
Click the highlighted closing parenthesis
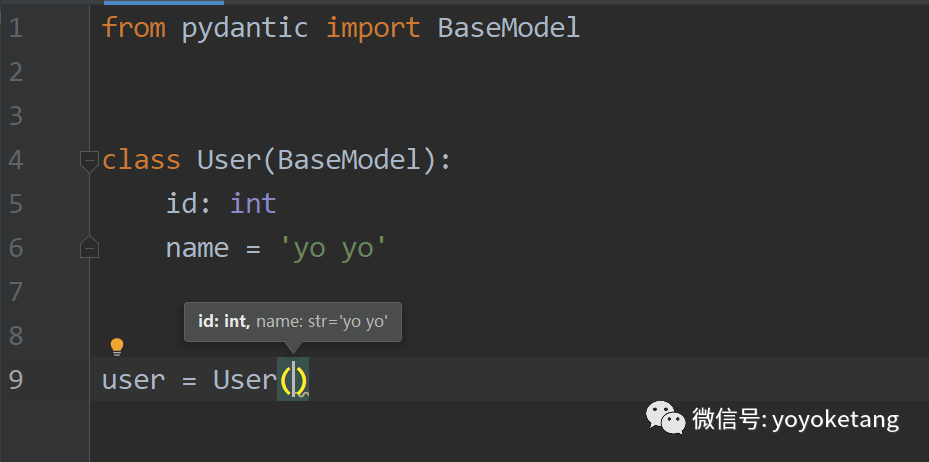click(x=300, y=380)
